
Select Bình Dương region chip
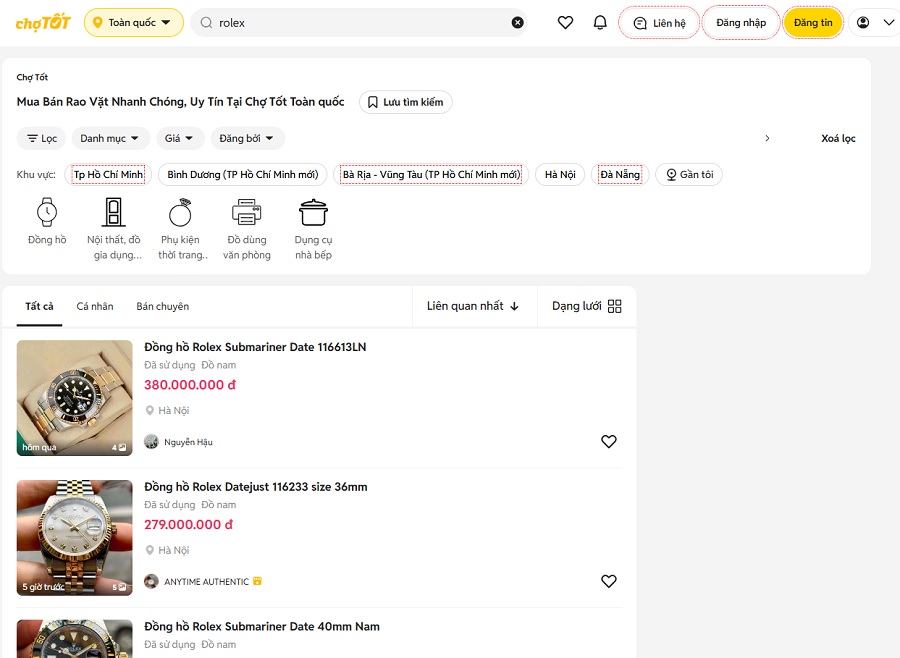click(242, 175)
